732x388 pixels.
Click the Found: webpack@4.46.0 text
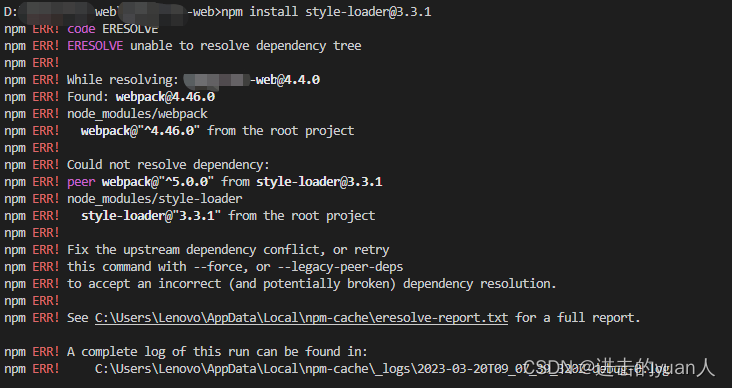point(141,97)
